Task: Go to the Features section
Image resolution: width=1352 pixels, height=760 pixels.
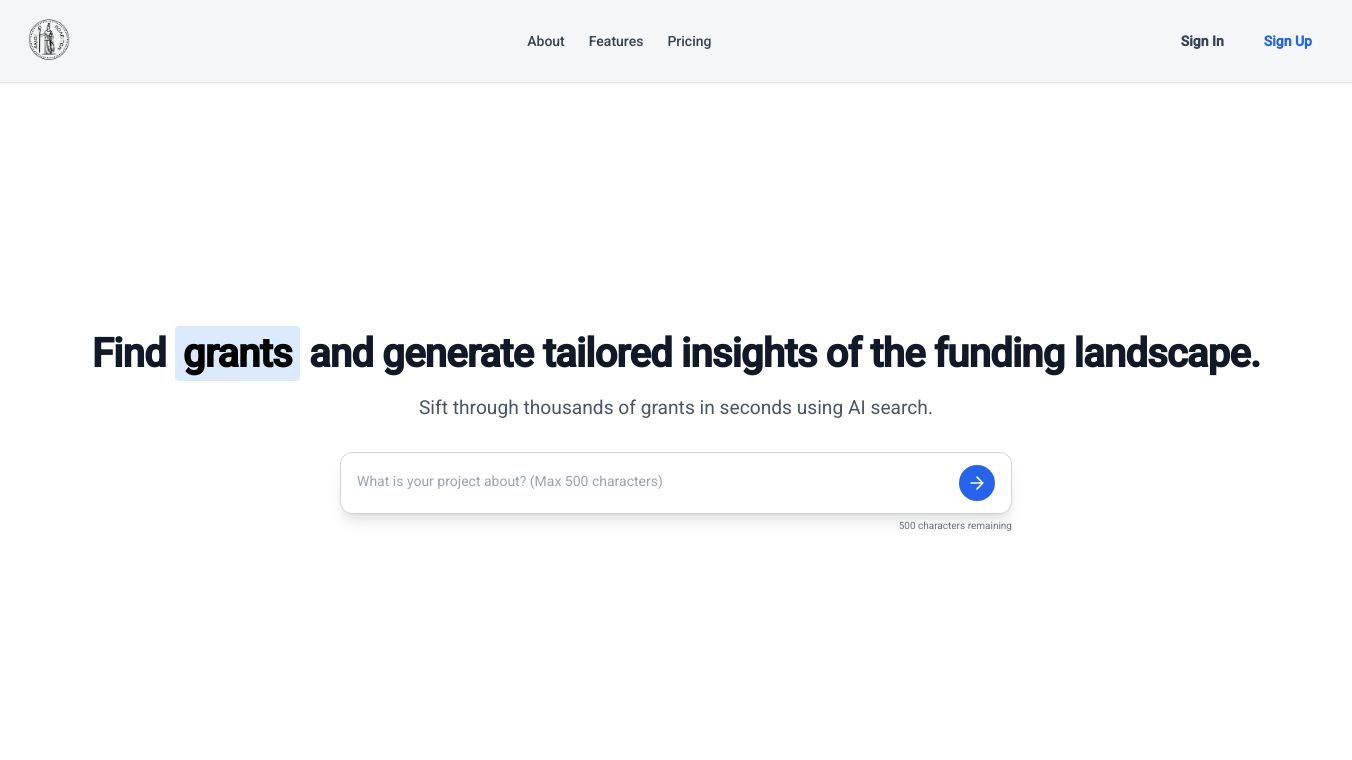Action: click(616, 41)
